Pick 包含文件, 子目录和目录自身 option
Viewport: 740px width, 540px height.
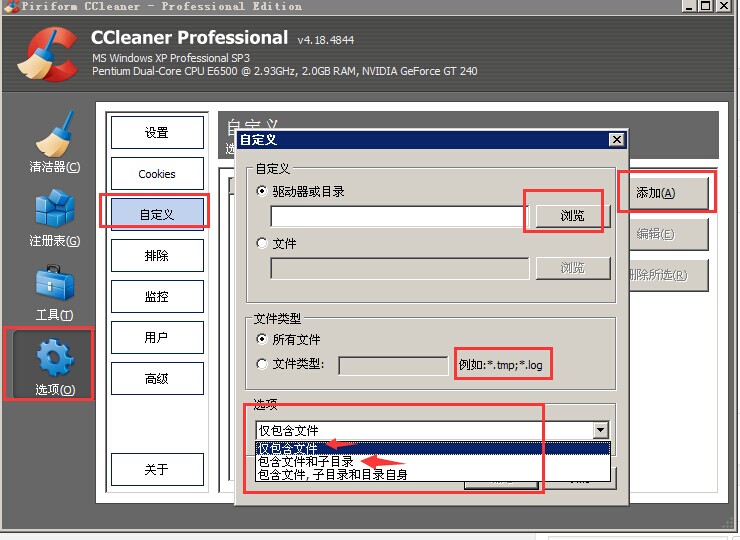[332, 475]
